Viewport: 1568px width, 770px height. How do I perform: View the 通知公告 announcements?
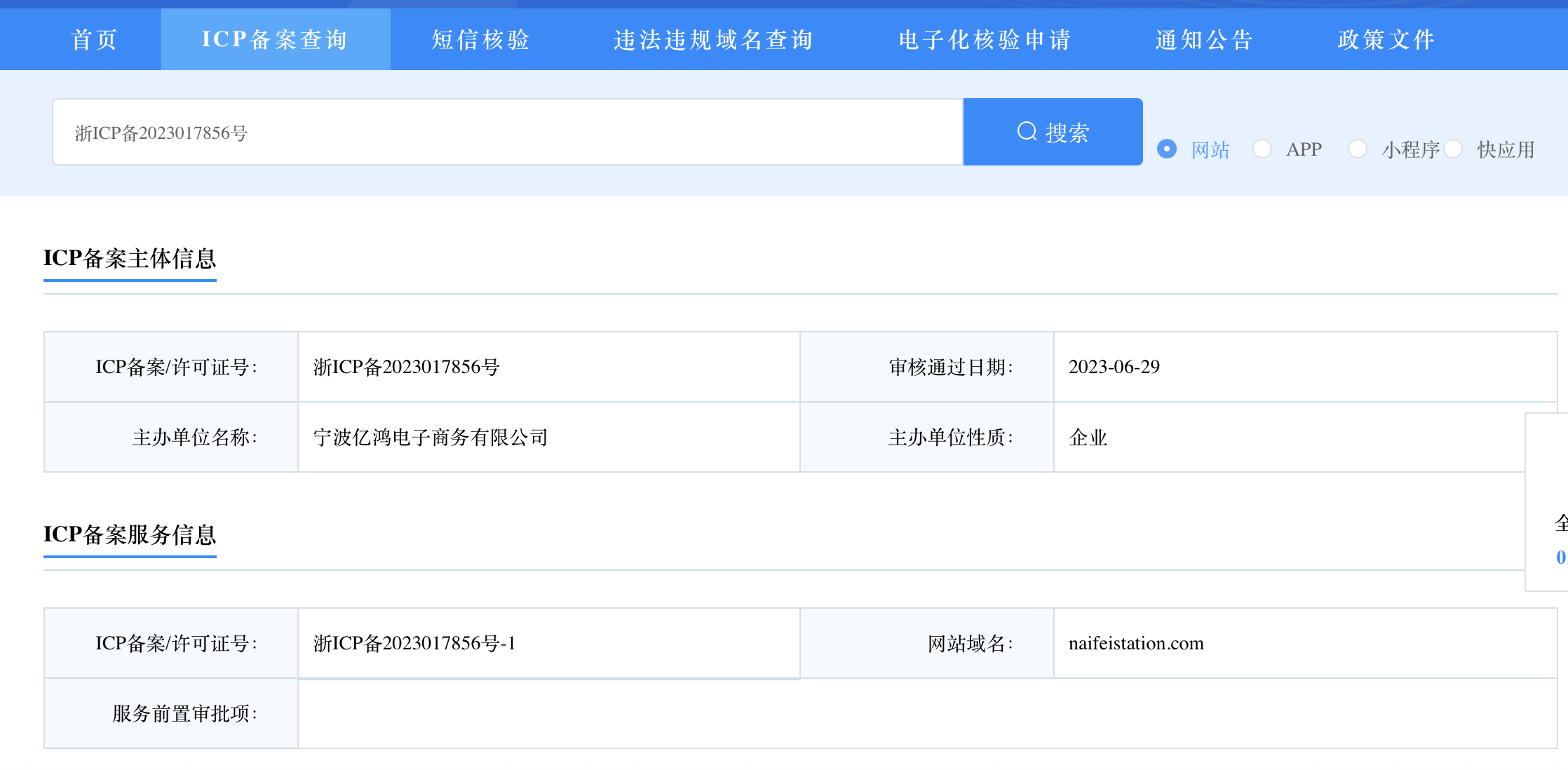pyautogui.click(x=1203, y=39)
